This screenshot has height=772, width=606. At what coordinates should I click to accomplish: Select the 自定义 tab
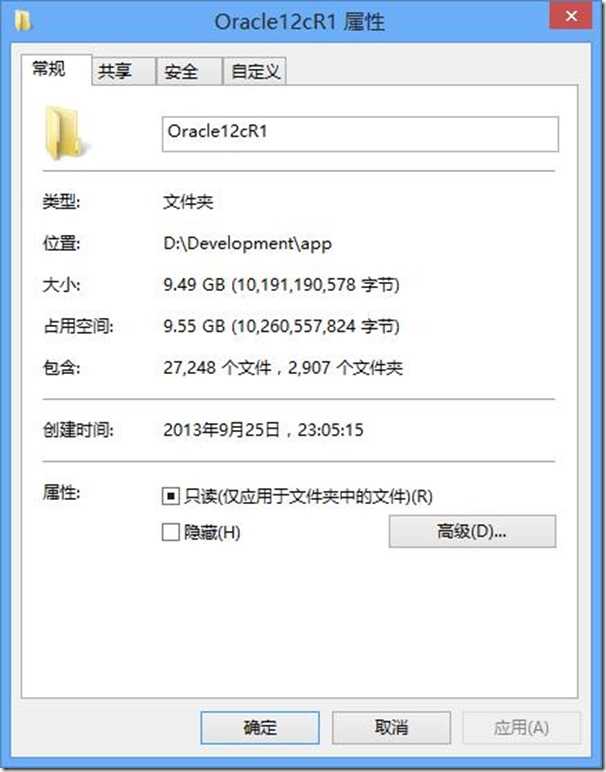coord(255,72)
